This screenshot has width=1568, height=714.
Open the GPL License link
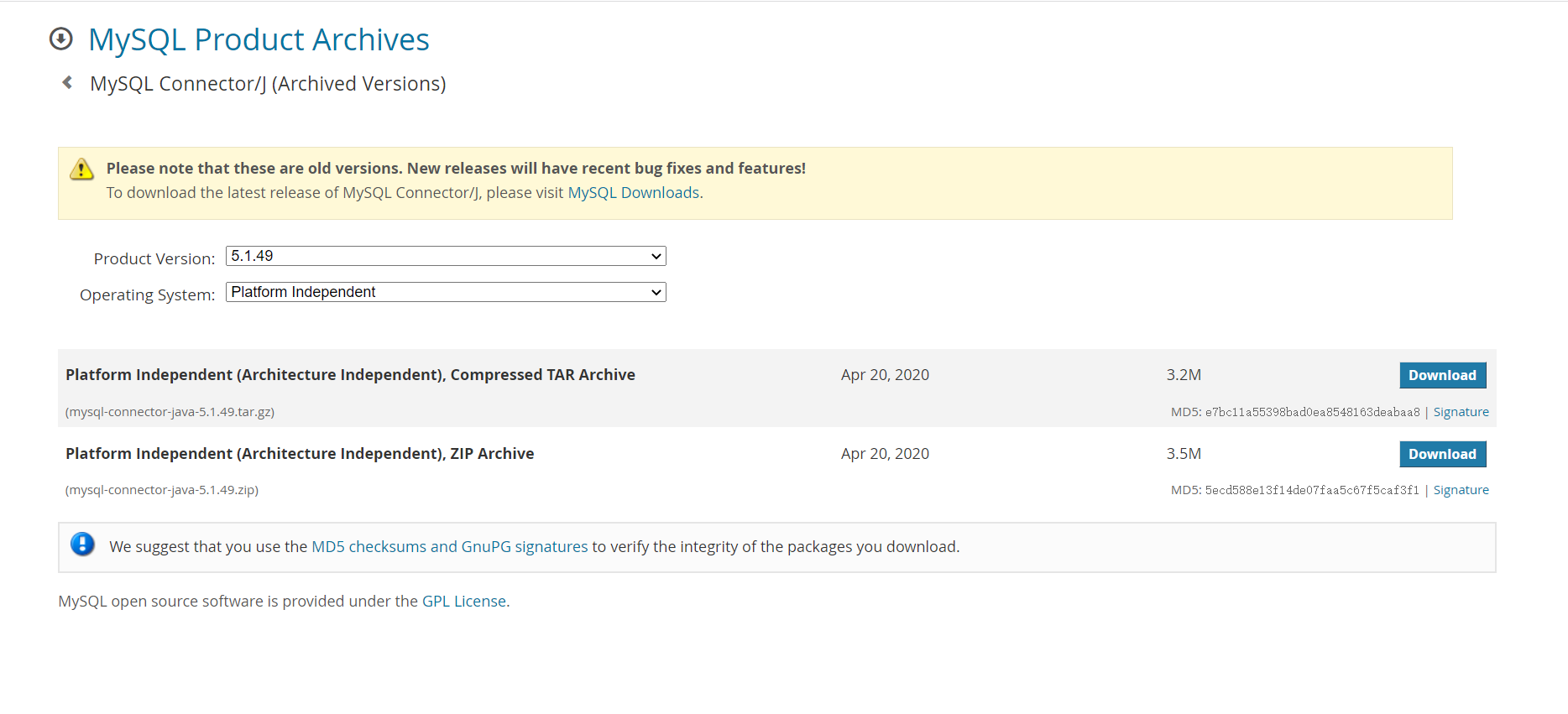pos(463,602)
